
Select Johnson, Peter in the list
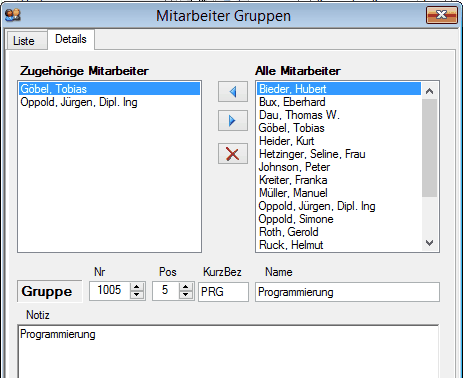click(339, 167)
